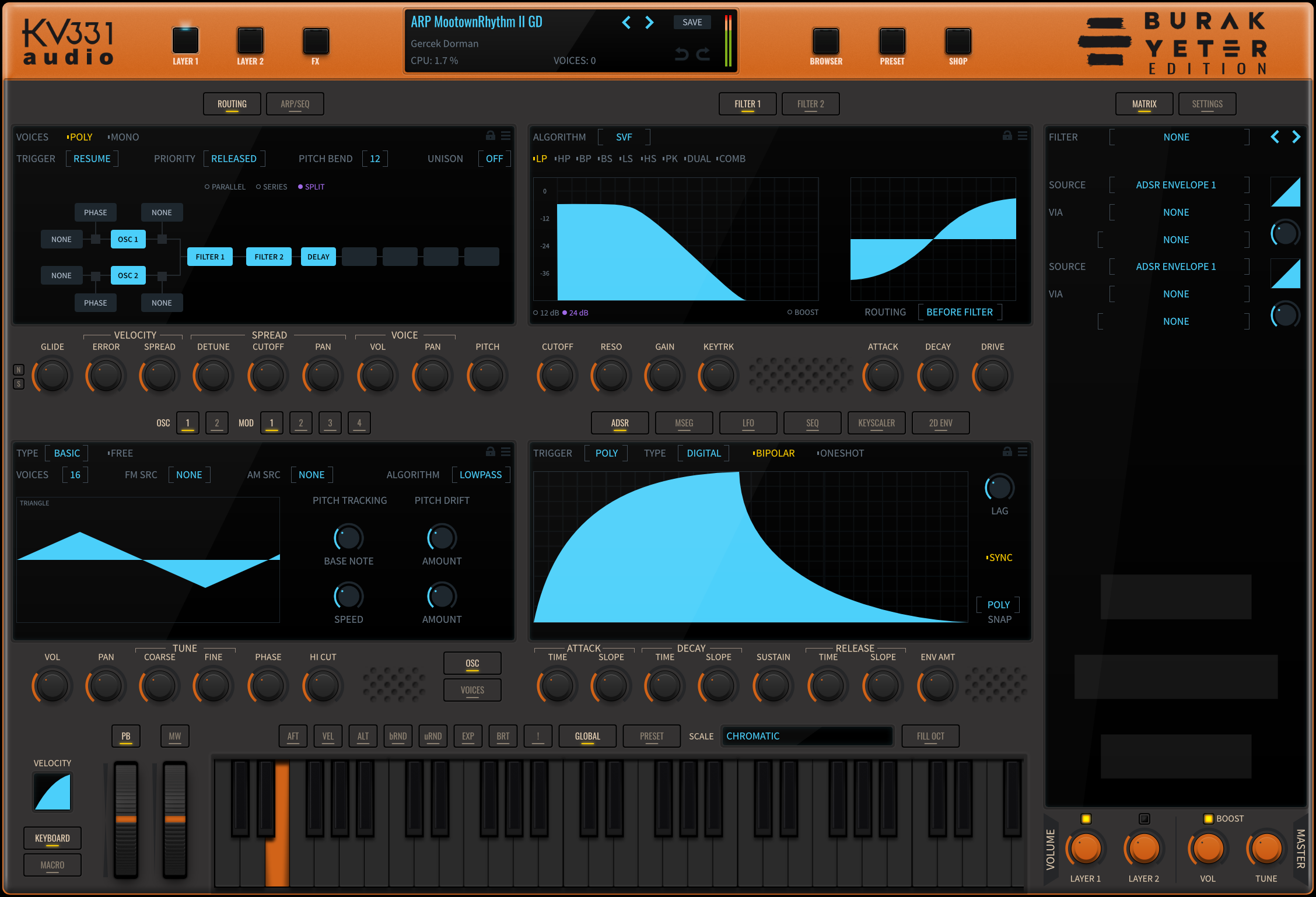Click the velocity curve thumbnail

[x=52, y=792]
